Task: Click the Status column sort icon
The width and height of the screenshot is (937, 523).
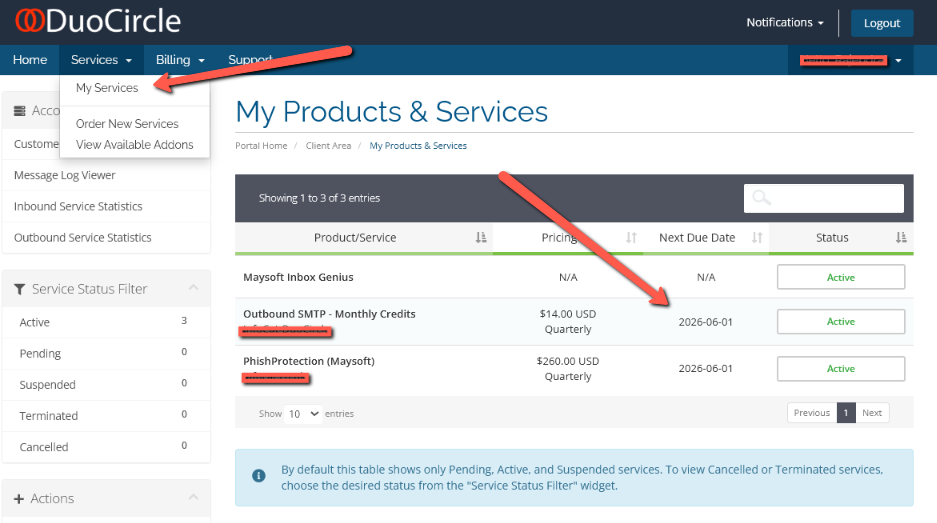Action: pyautogui.click(x=901, y=237)
